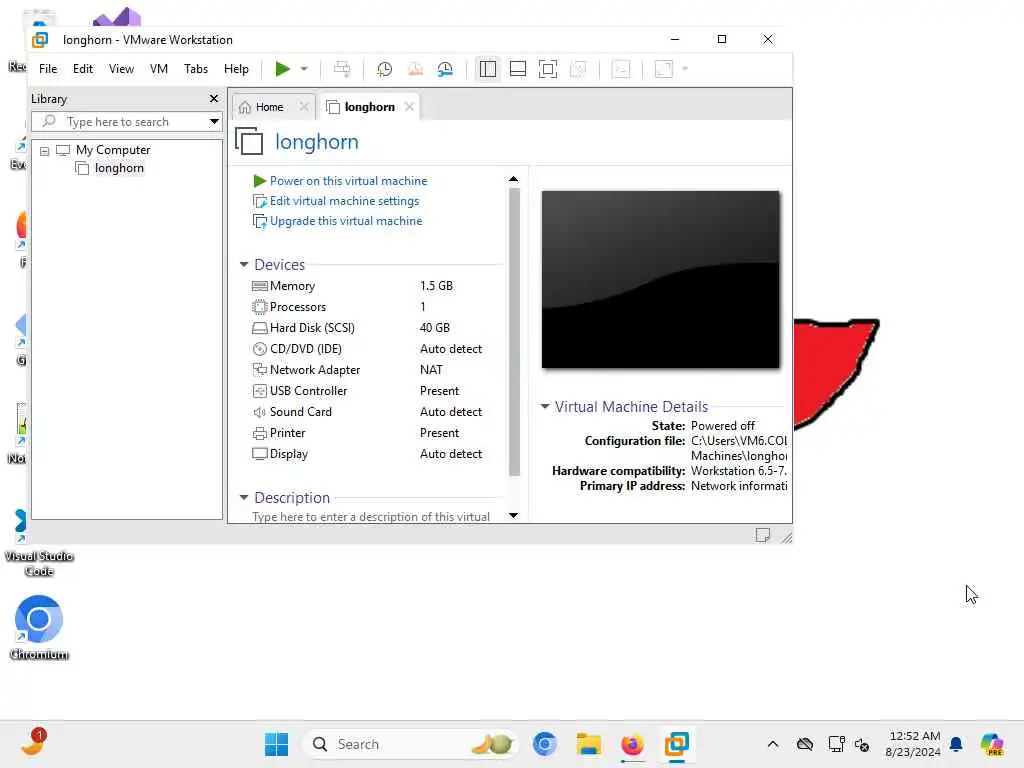Click Revert to snapshot toolbar icon
Screen dimensions: 1024x768
coord(415,69)
